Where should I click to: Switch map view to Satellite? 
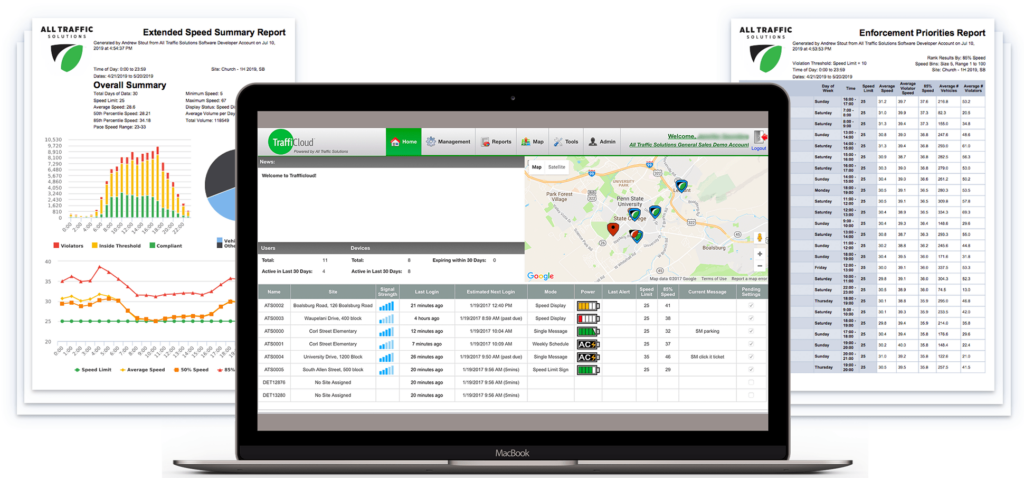[556, 167]
